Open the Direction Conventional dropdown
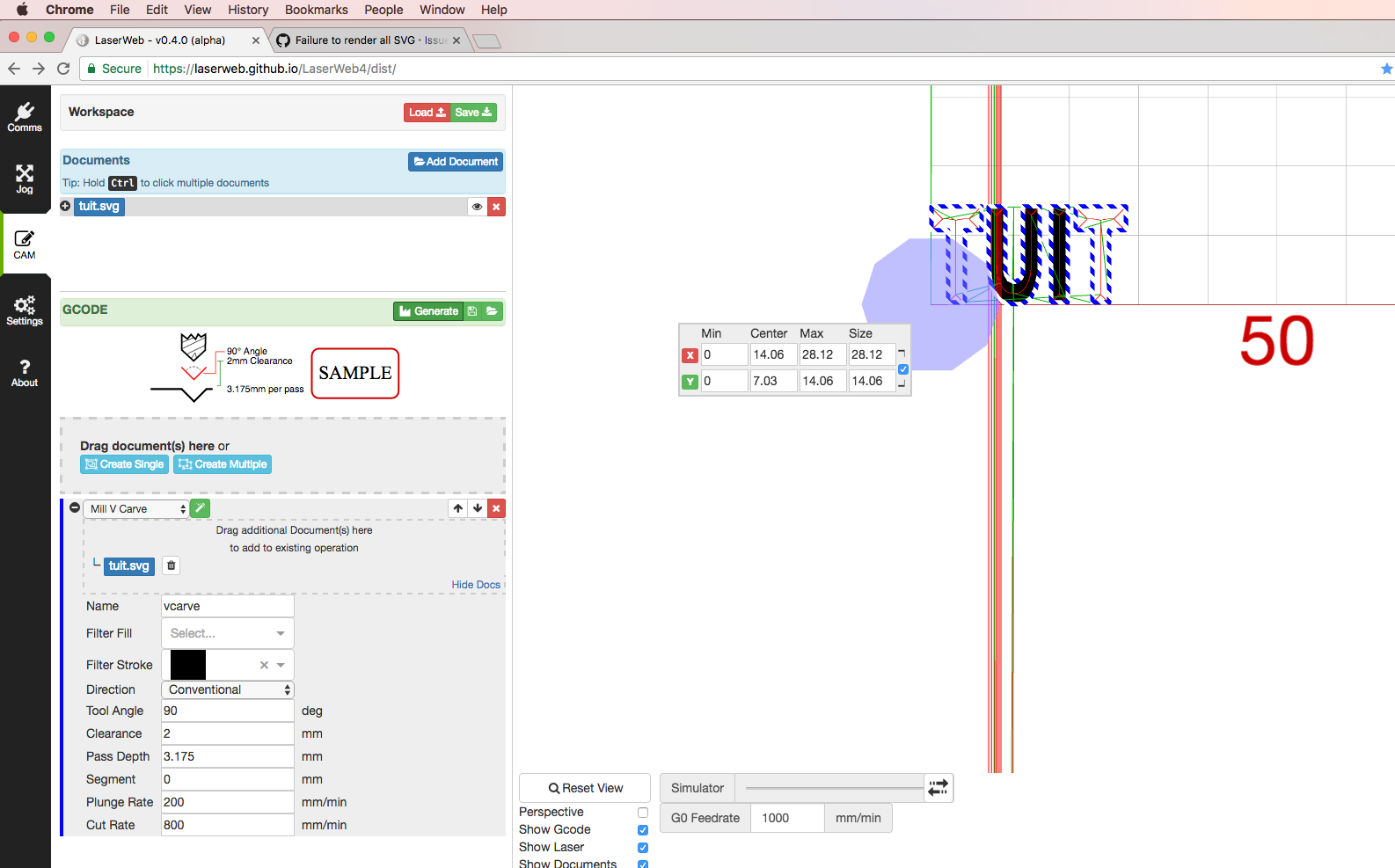This screenshot has width=1395, height=868. tap(227, 689)
